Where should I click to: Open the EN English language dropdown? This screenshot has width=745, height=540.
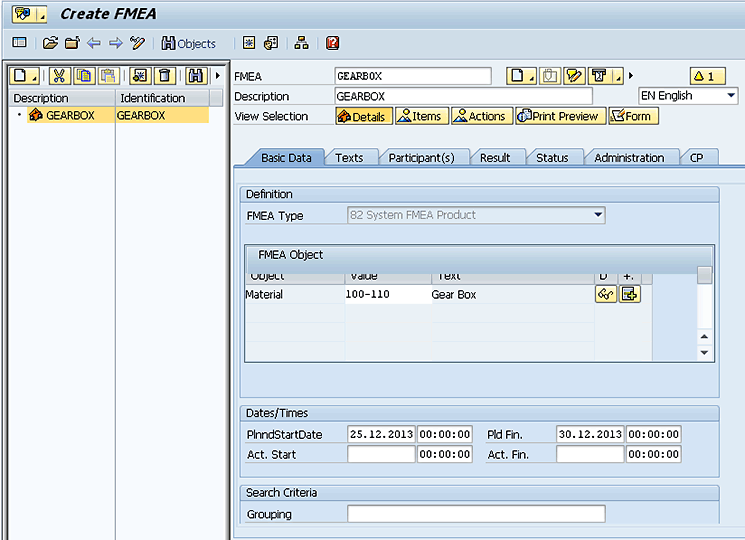730,96
